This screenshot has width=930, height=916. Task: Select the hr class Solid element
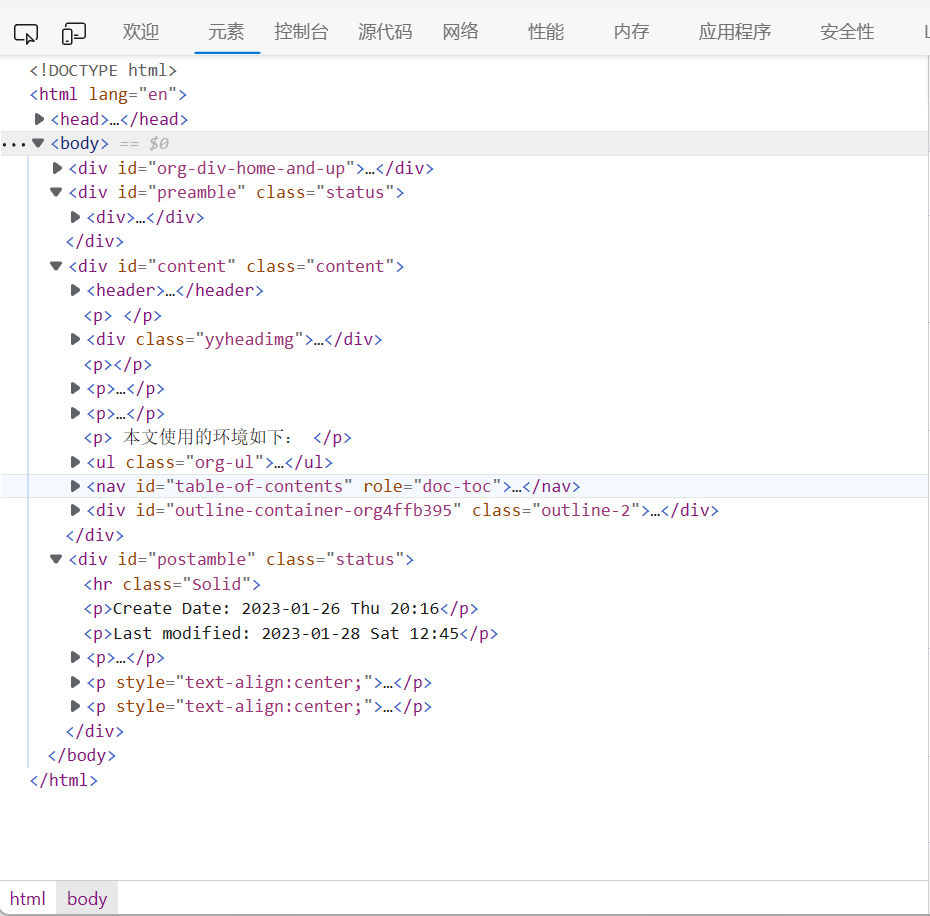click(x=172, y=584)
